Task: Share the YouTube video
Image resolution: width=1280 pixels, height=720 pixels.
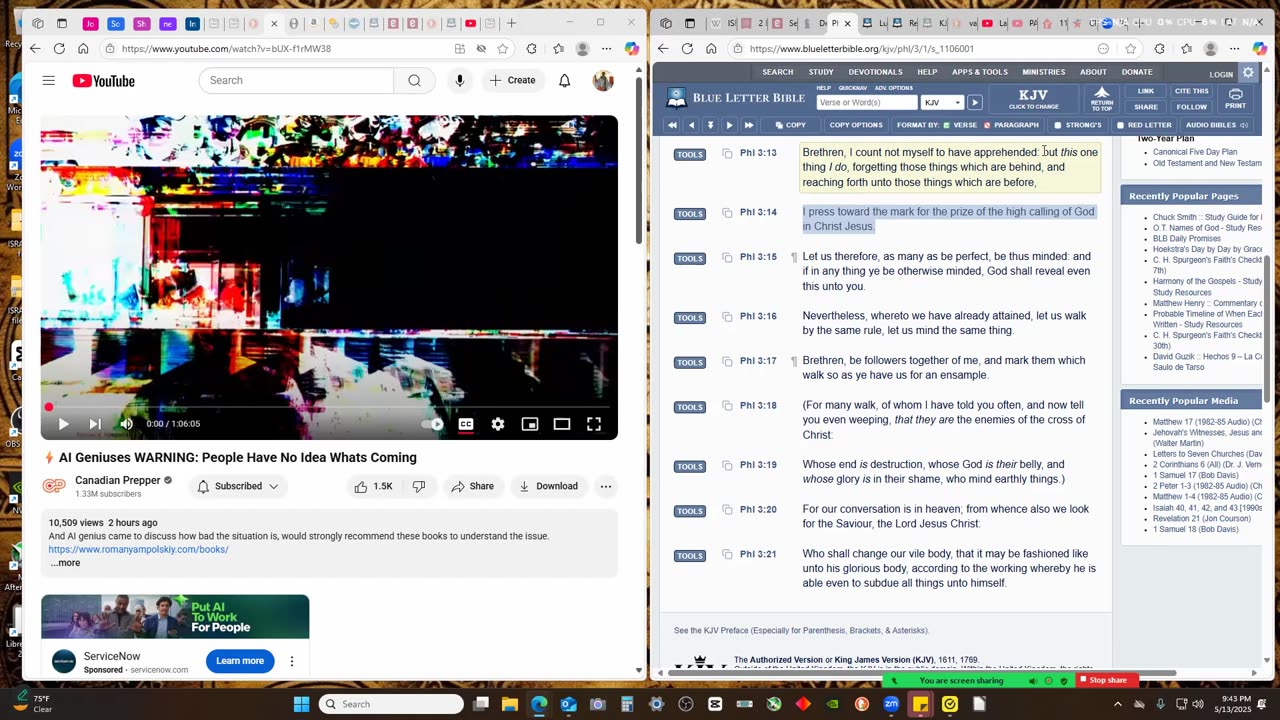Action: pyautogui.click(x=472, y=486)
